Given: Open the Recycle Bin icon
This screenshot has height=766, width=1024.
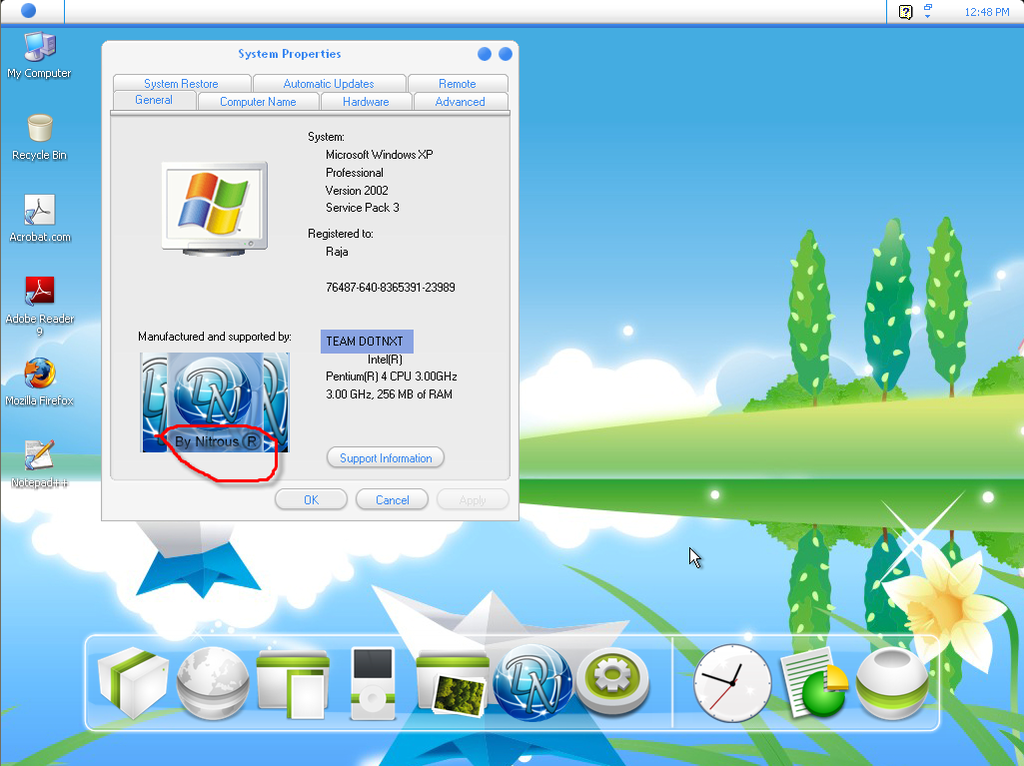Looking at the screenshot, I should click(x=39, y=130).
